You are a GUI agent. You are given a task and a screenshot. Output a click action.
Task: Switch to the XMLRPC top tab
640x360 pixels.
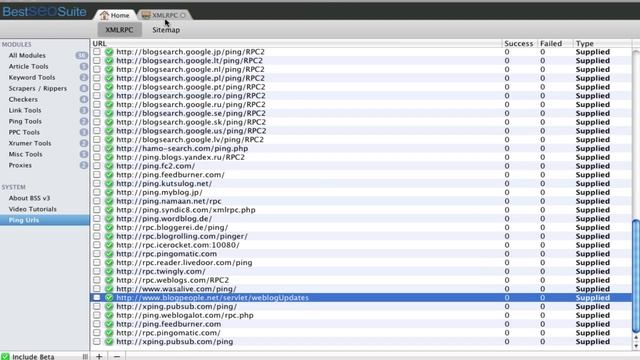[x=164, y=15]
